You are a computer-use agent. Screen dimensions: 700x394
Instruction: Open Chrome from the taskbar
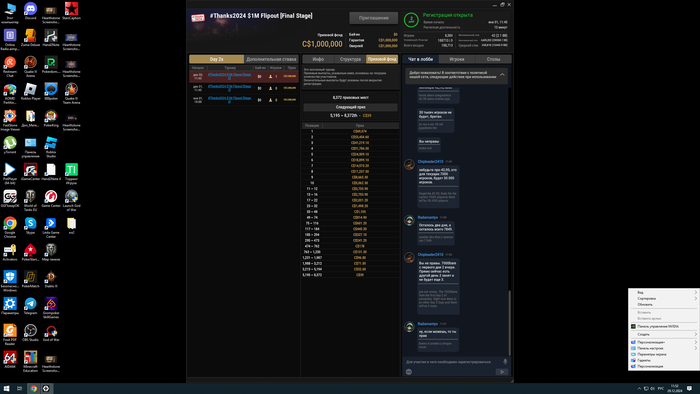(33, 389)
